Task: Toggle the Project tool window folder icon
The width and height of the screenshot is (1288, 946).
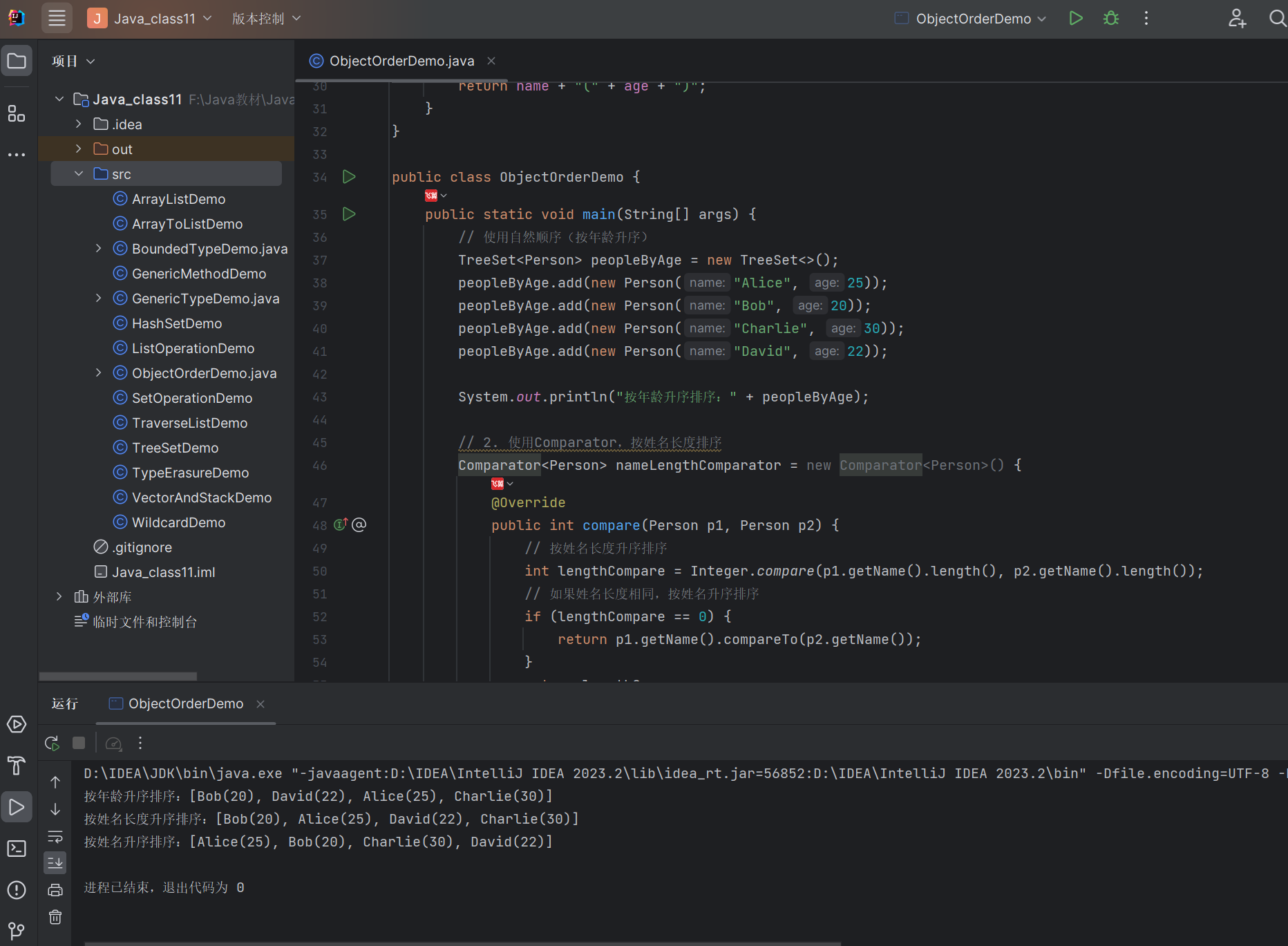Action: click(17, 62)
